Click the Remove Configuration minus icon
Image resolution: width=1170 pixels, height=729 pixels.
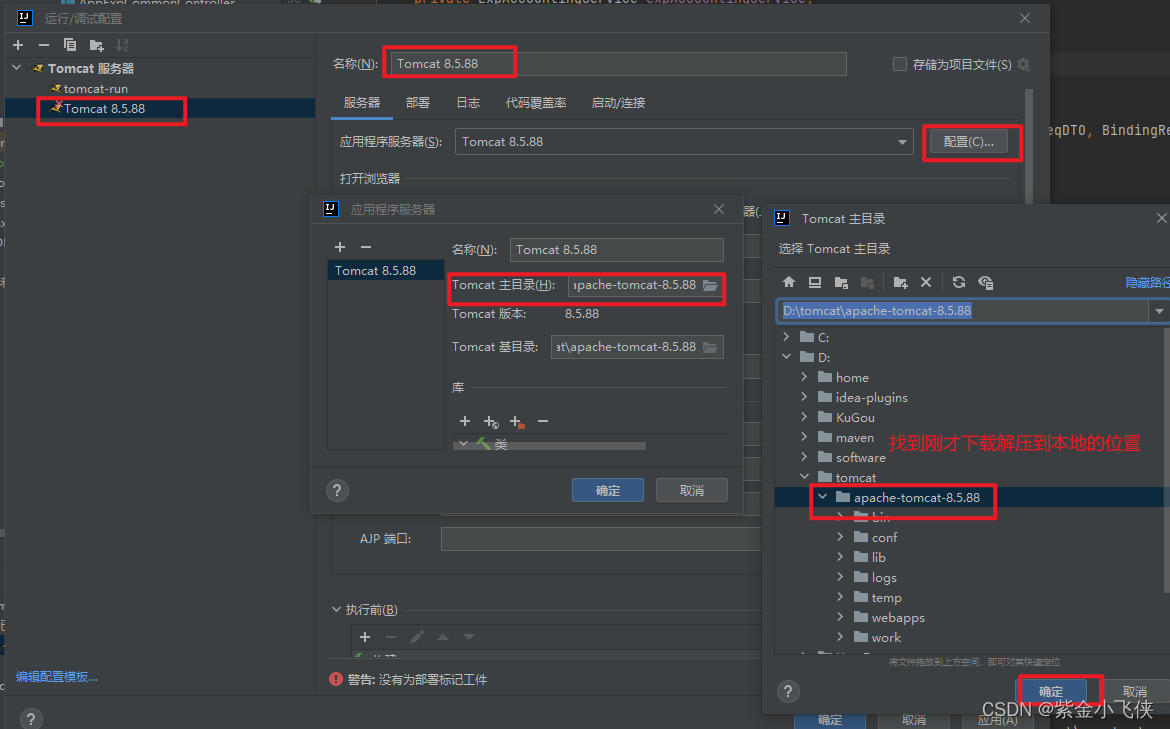click(44, 46)
